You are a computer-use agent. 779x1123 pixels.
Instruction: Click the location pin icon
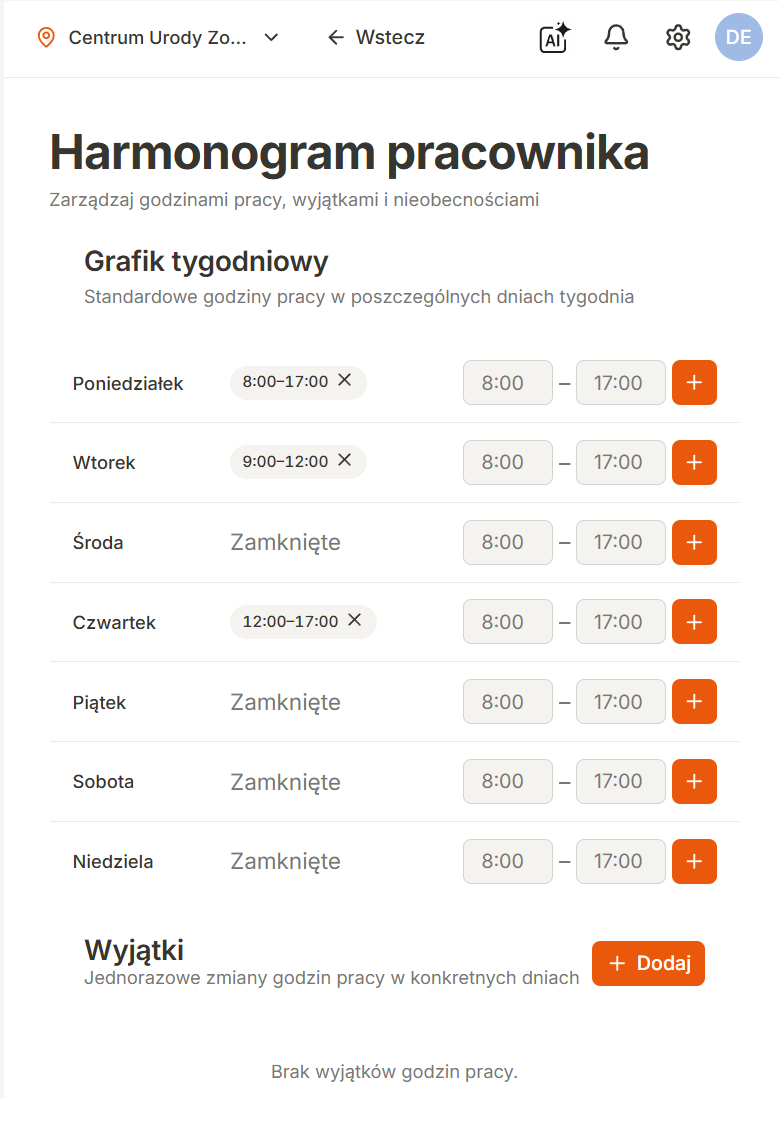[44, 38]
